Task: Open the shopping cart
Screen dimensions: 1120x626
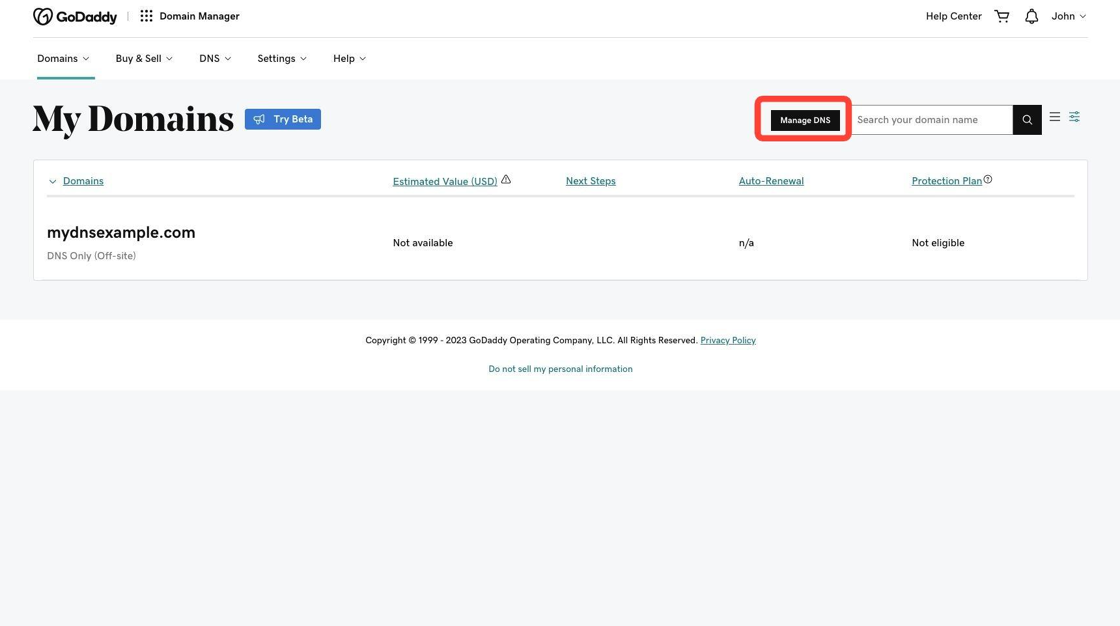Action: 1002,16
